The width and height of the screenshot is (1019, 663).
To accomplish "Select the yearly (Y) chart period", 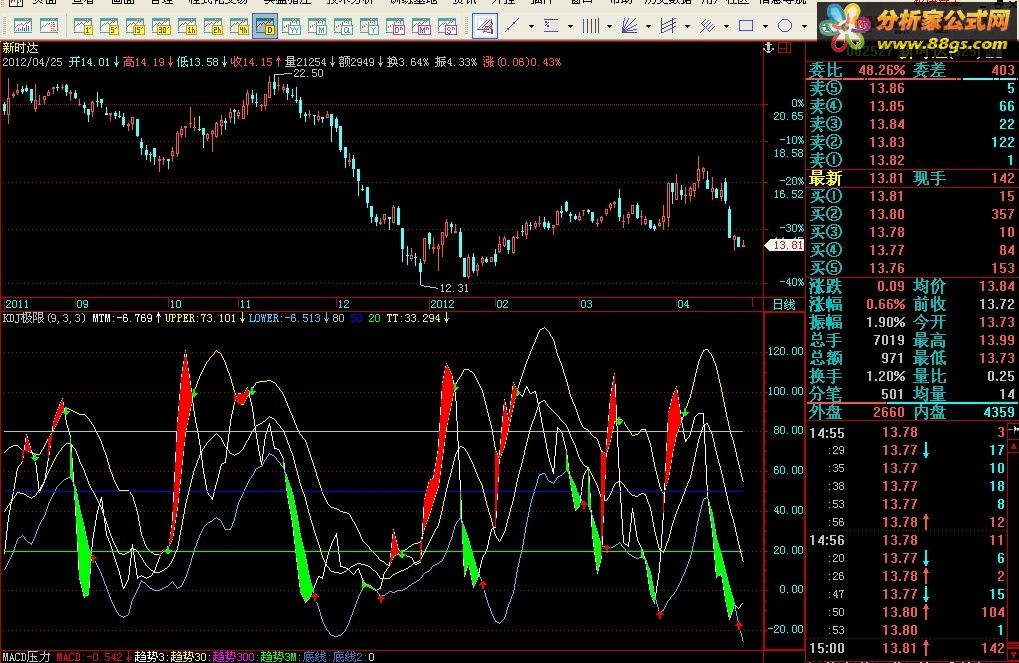I will pyautogui.click(x=369, y=26).
